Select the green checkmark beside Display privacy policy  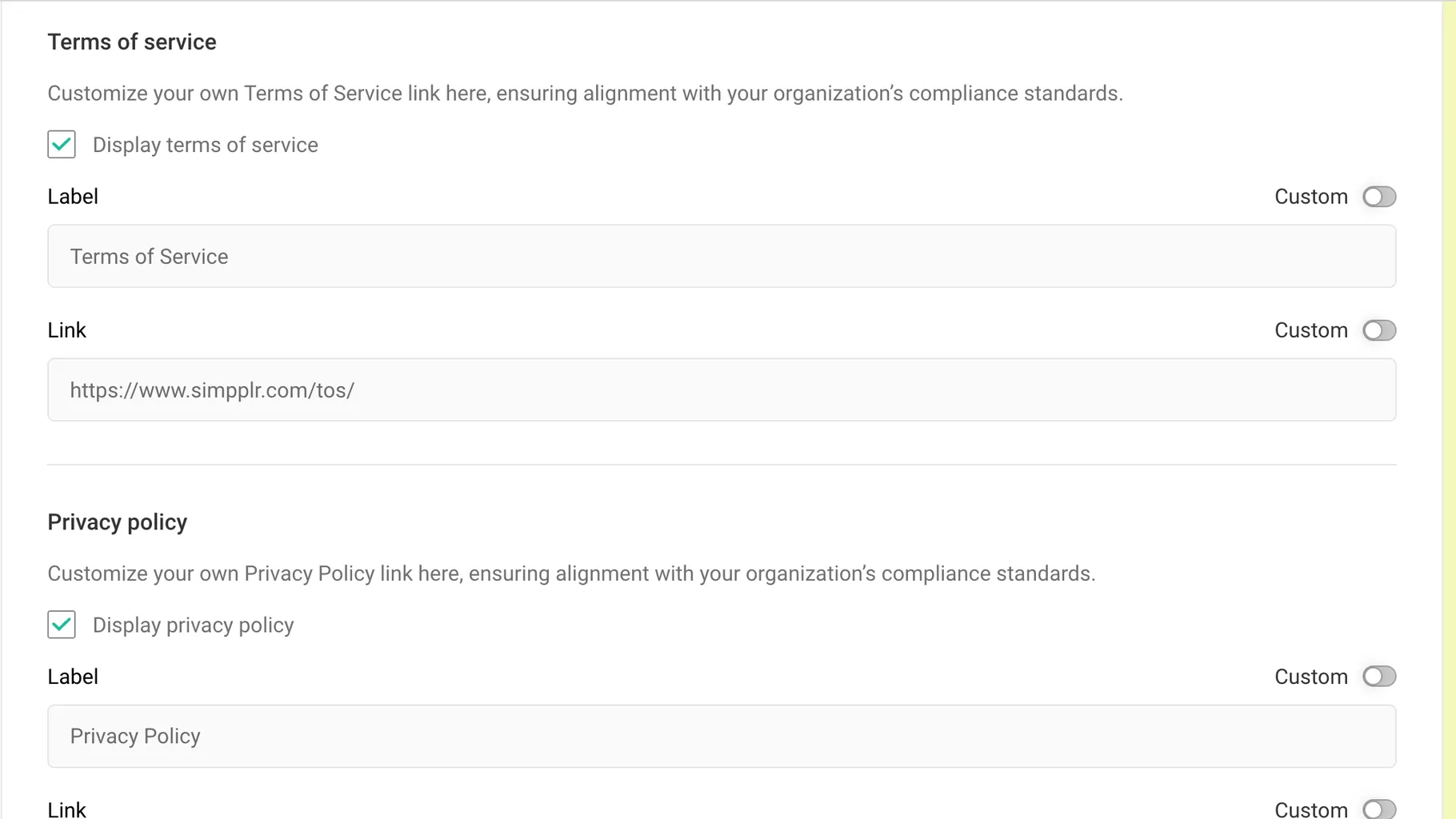[x=61, y=625]
